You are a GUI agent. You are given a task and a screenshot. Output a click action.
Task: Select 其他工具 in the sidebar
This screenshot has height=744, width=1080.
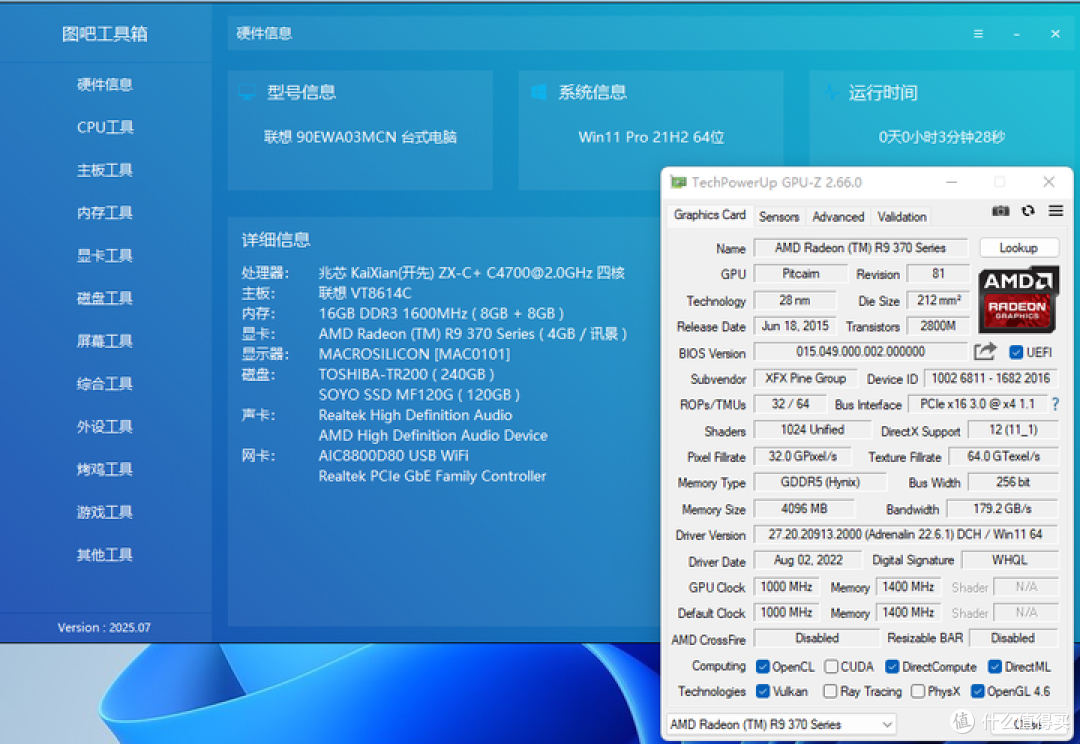pos(105,555)
